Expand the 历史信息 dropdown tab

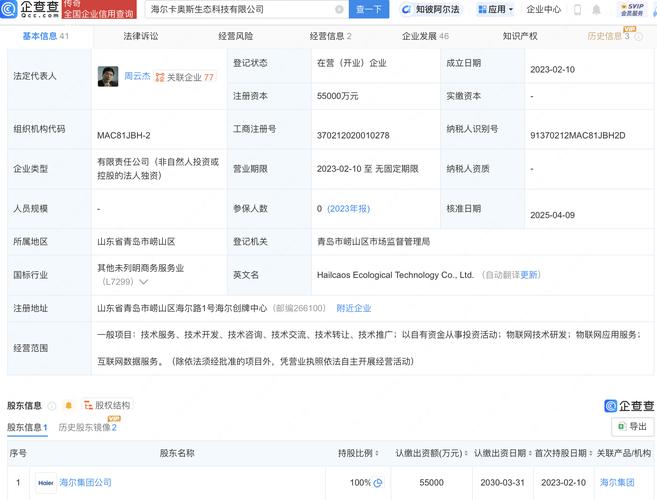(x=611, y=36)
